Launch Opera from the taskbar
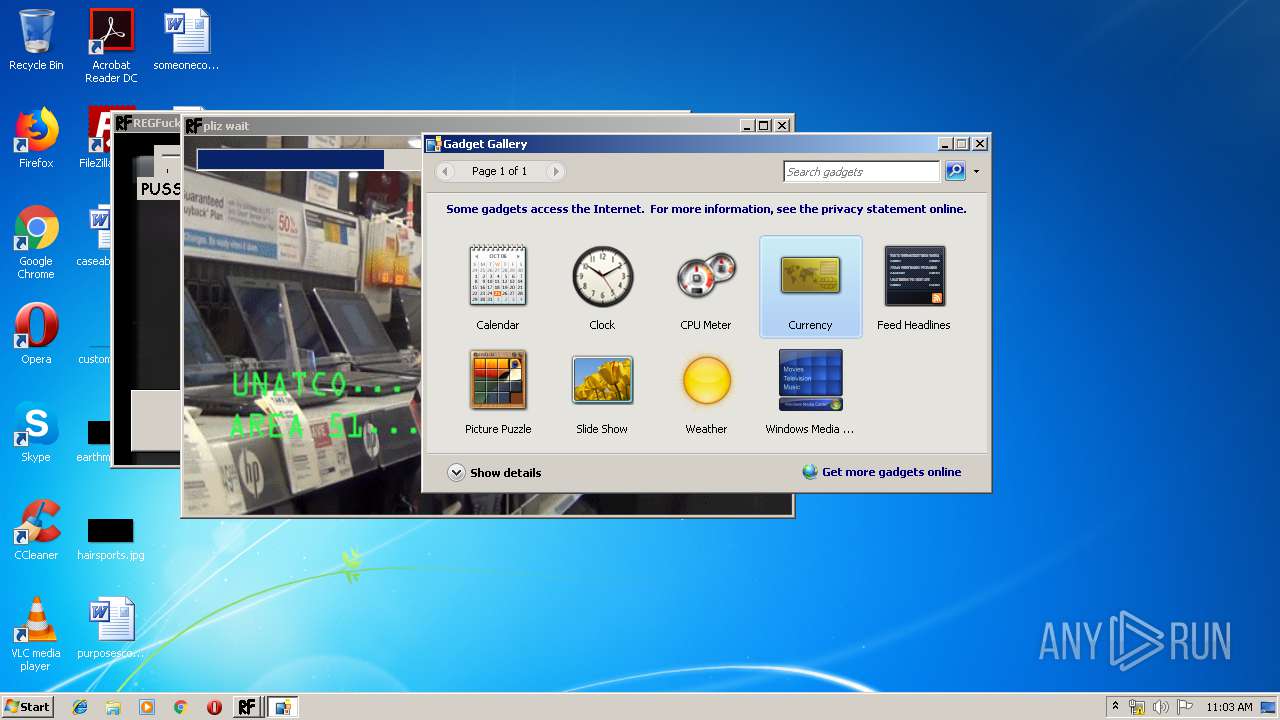 [214, 707]
